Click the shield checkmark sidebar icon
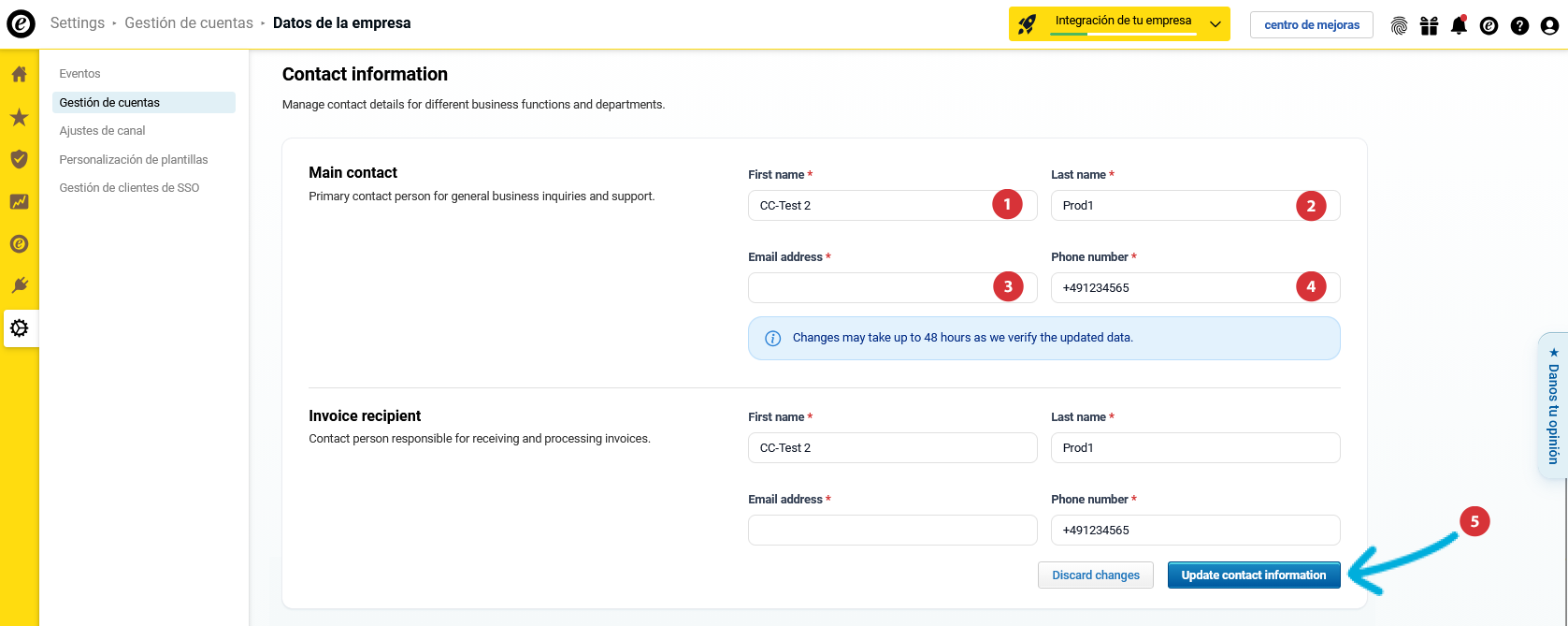This screenshot has width=1568, height=626. 19,159
